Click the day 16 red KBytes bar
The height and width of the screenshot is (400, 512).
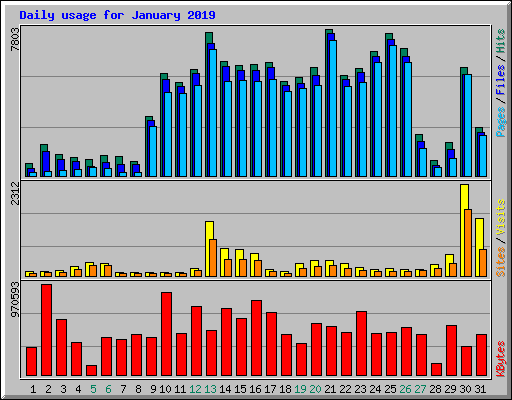pos(256,338)
